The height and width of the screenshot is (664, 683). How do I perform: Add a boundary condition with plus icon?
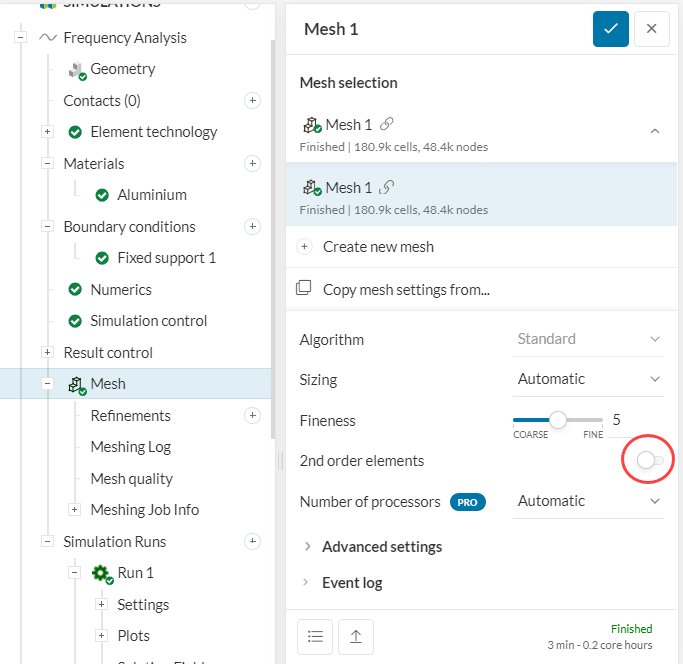(x=252, y=227)
